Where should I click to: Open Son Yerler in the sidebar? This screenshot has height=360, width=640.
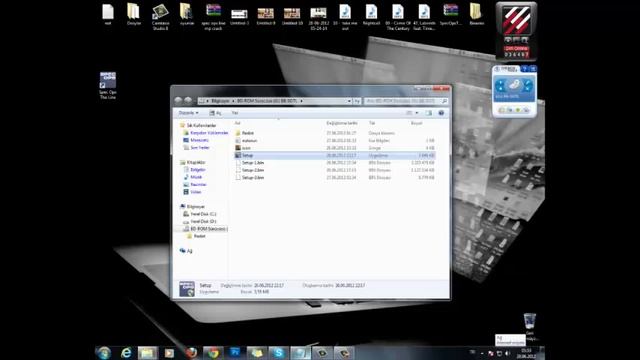pos(196,147)
